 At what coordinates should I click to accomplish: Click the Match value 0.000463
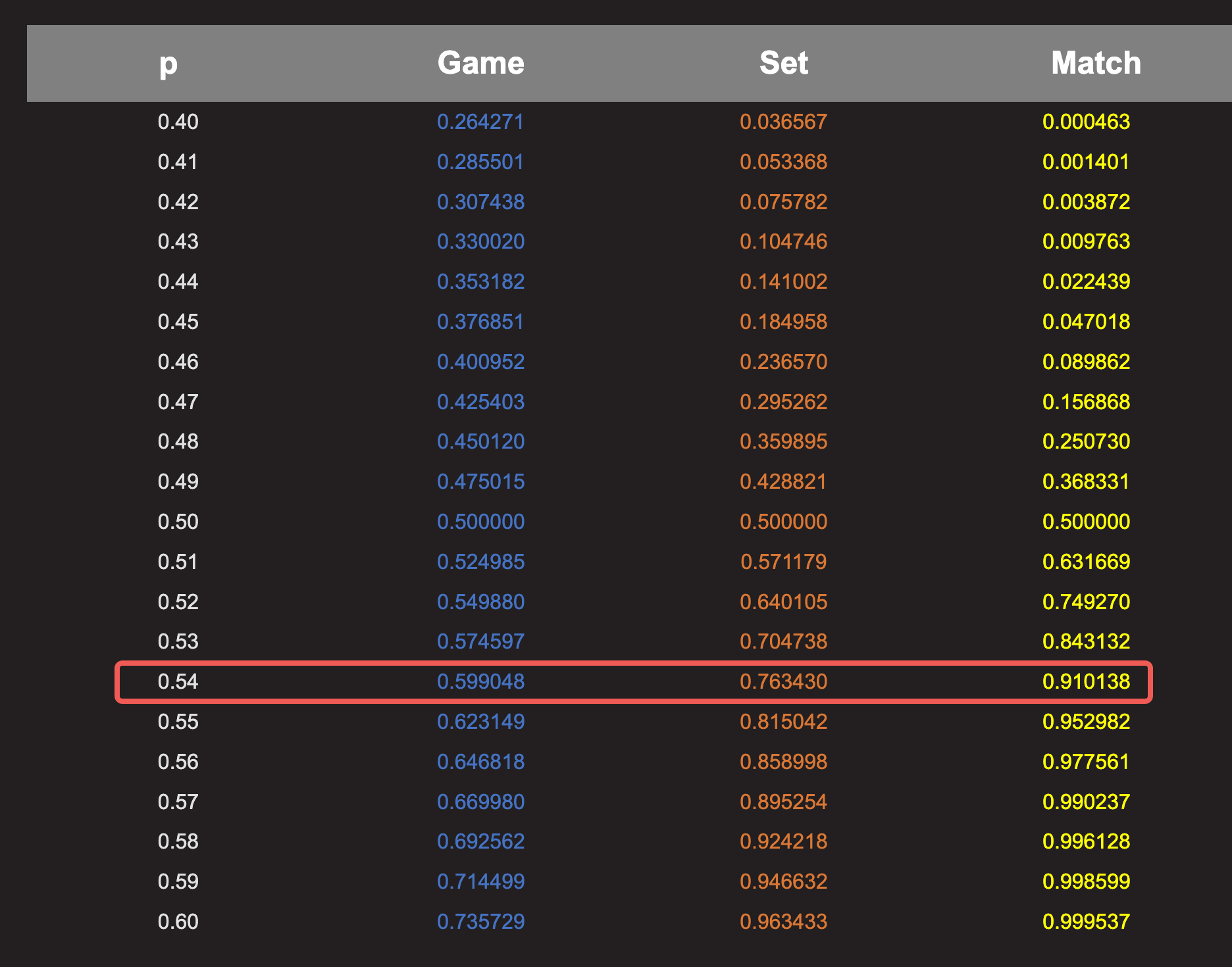tap(1086, 122)
